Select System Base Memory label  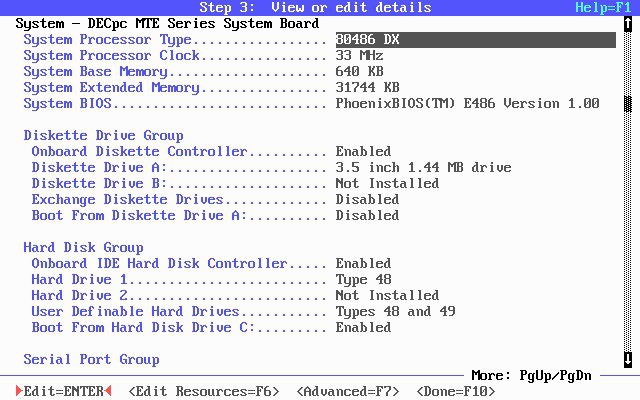click(96, 71)
